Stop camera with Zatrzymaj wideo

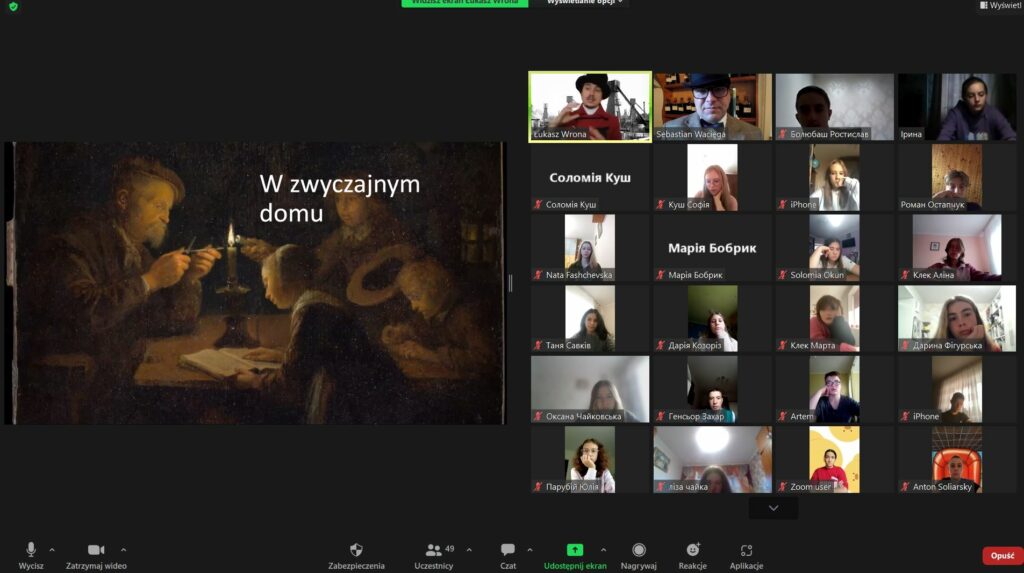point(96,550)
